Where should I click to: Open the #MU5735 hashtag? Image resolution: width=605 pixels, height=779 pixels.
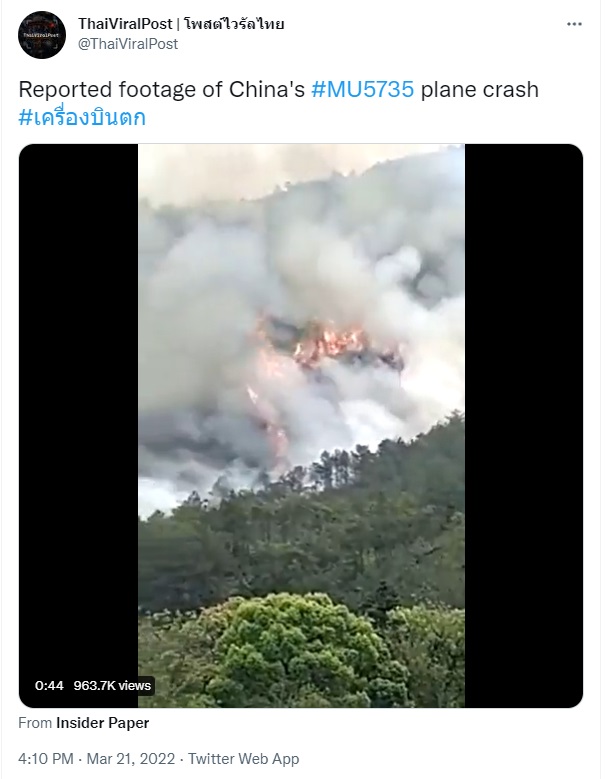(363, 89)
